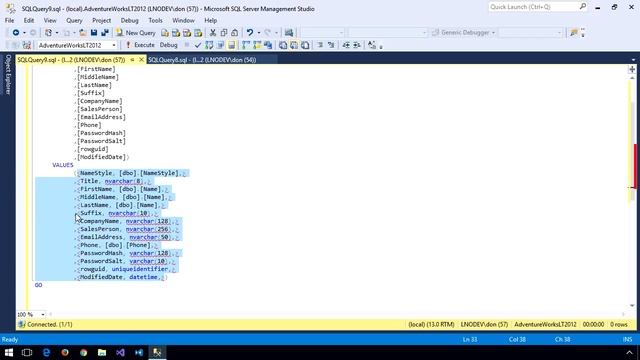Click Display Estimated Execution Plan icon
The height and width of the screenshot is (360, 640).
point(209,45)
